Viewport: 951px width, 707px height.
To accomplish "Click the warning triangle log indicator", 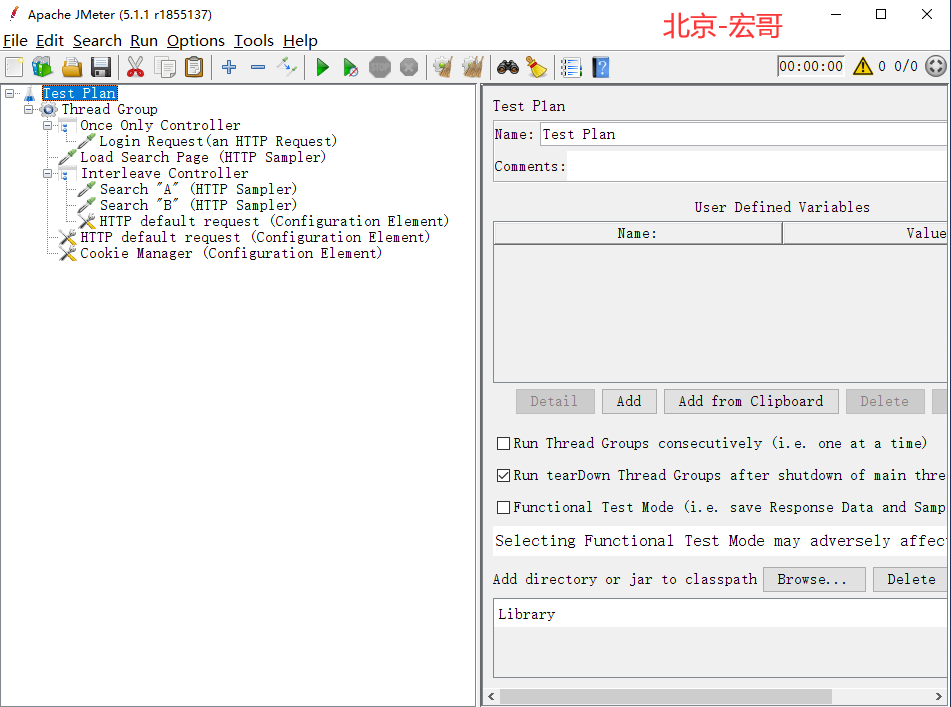I will point(862,66).
